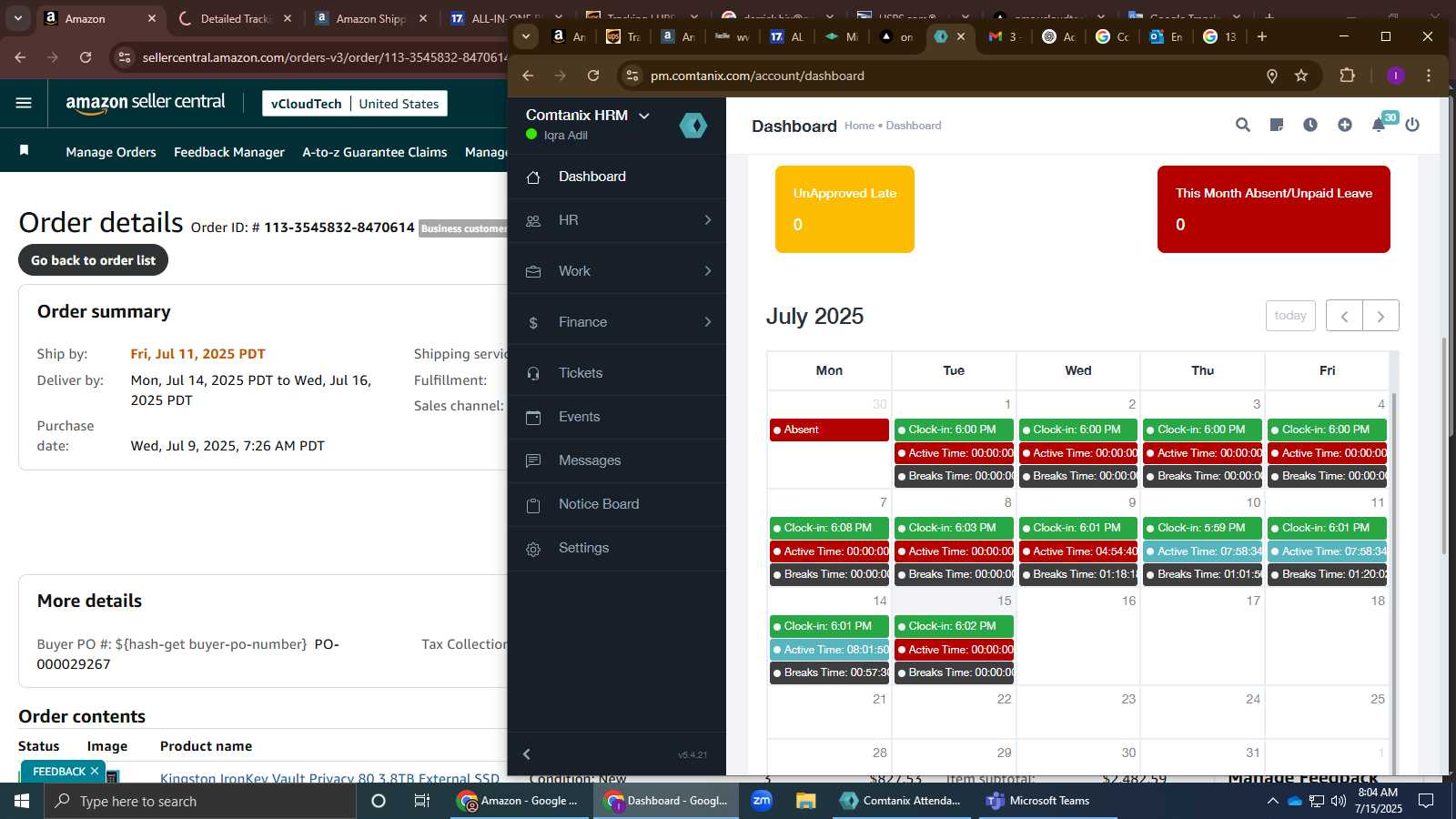Open Comtanix HRM dropdown arrow

[x=644, y=116]
